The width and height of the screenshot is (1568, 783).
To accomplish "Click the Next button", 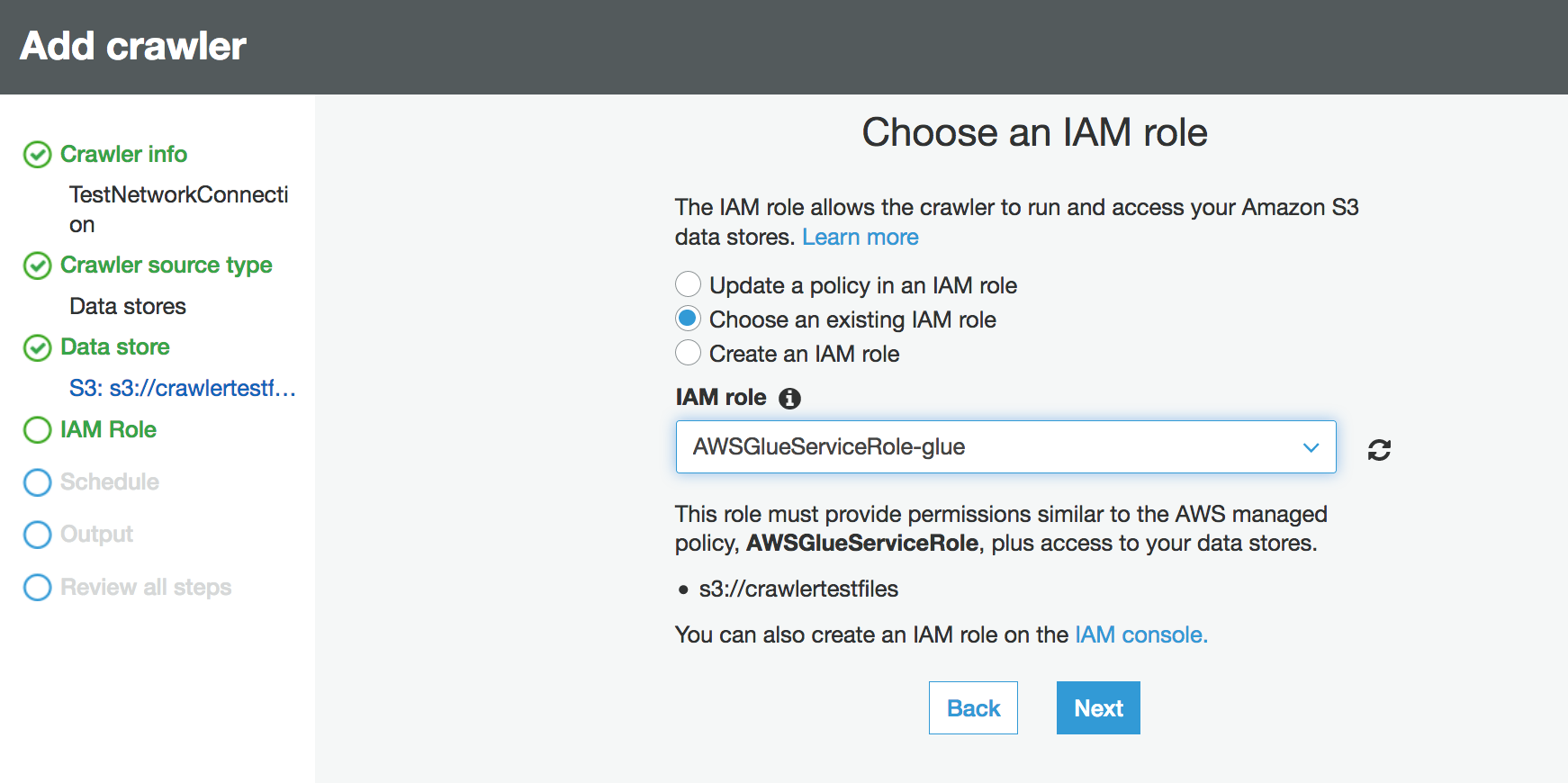I will [1098, 708].
